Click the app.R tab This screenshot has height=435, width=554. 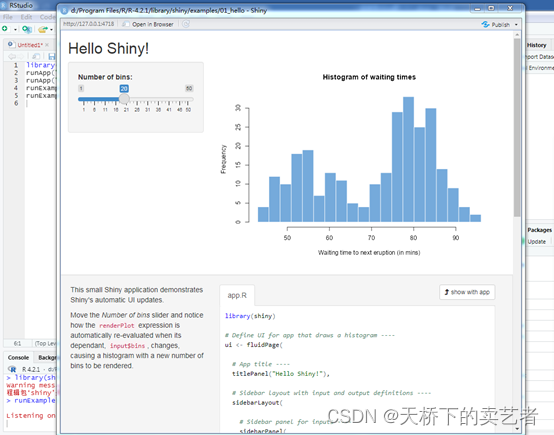tap(237, 295)
